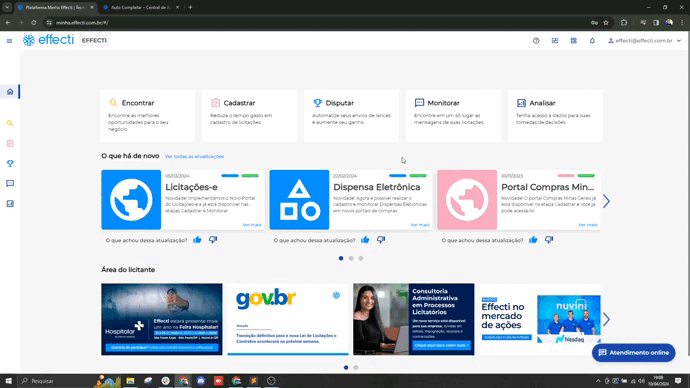Open the browser extensions puzzle icon
This screenshot has height=388, width=690.
coord(624,22)
